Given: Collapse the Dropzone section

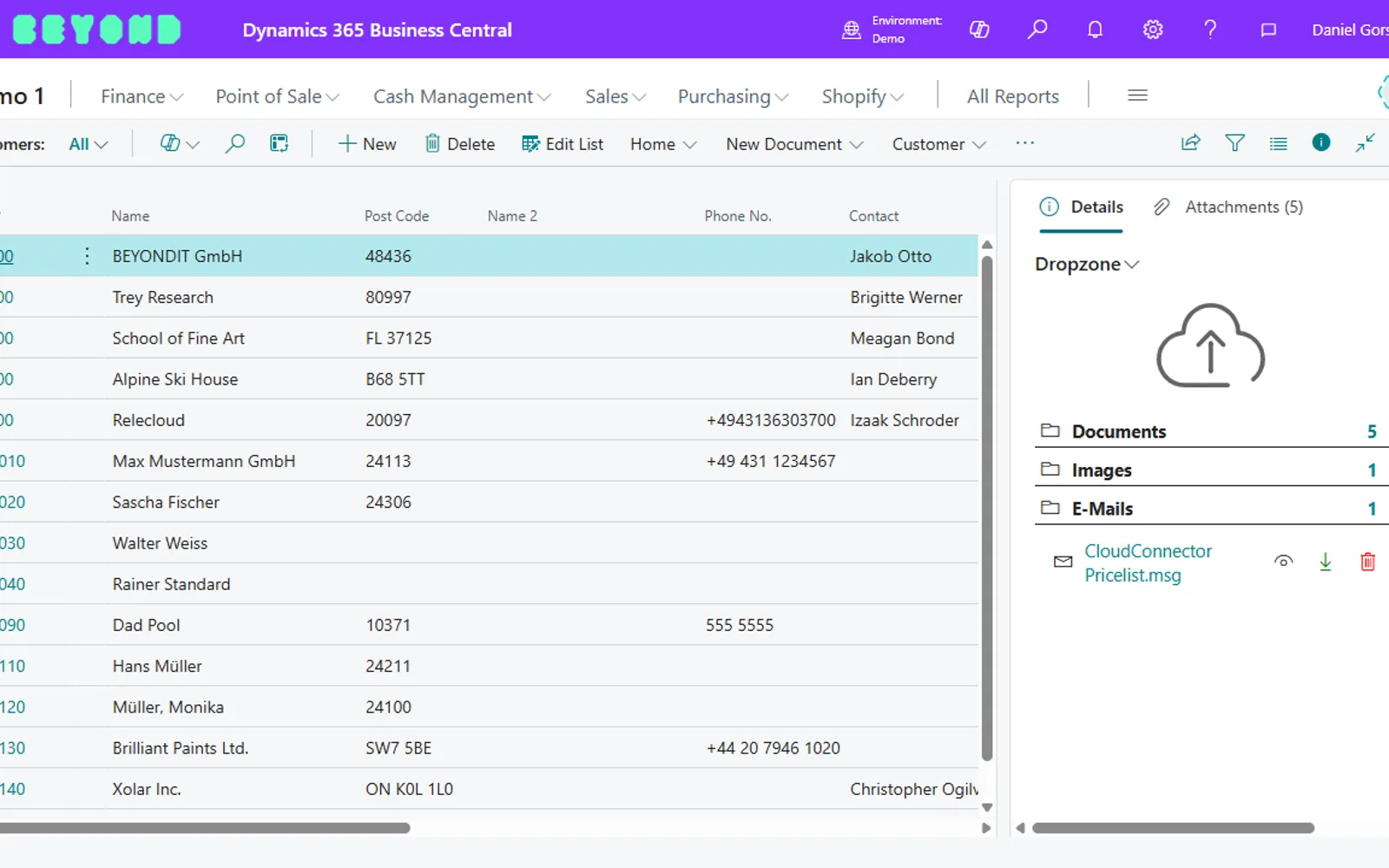Looking at the screenshot, I should pyautogui.click(x=1087, y=264).
